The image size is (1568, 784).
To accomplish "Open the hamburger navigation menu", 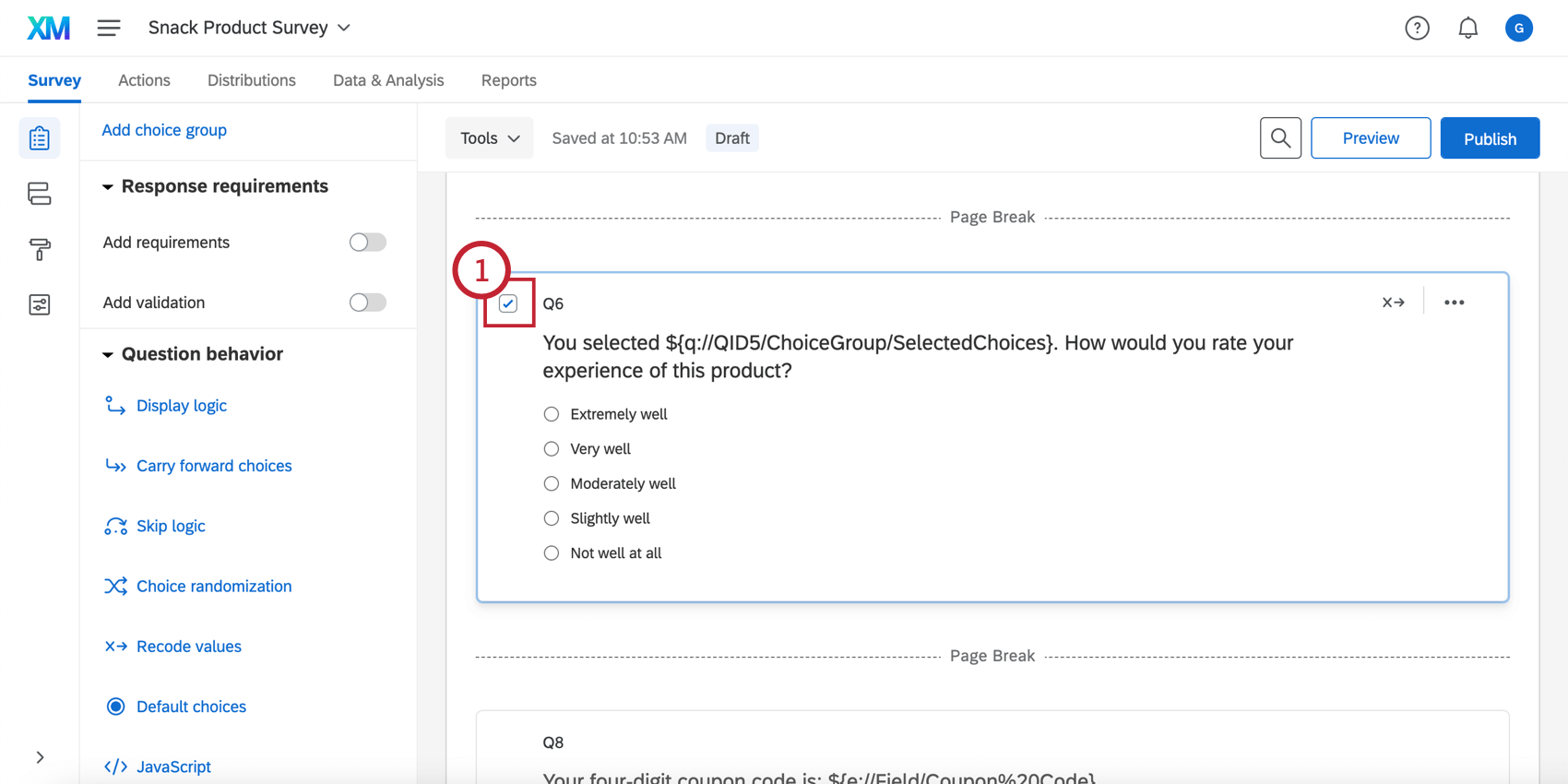I will point(109,28).
